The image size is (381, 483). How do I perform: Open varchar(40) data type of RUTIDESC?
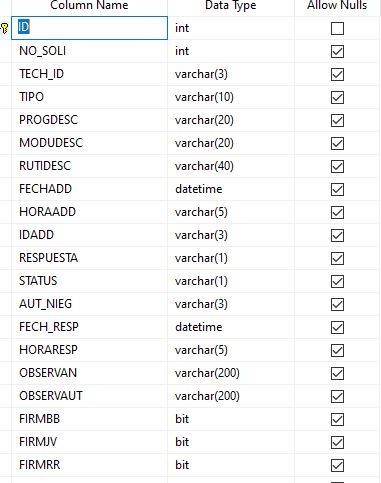pyautogui.click(x=231, y=166)
